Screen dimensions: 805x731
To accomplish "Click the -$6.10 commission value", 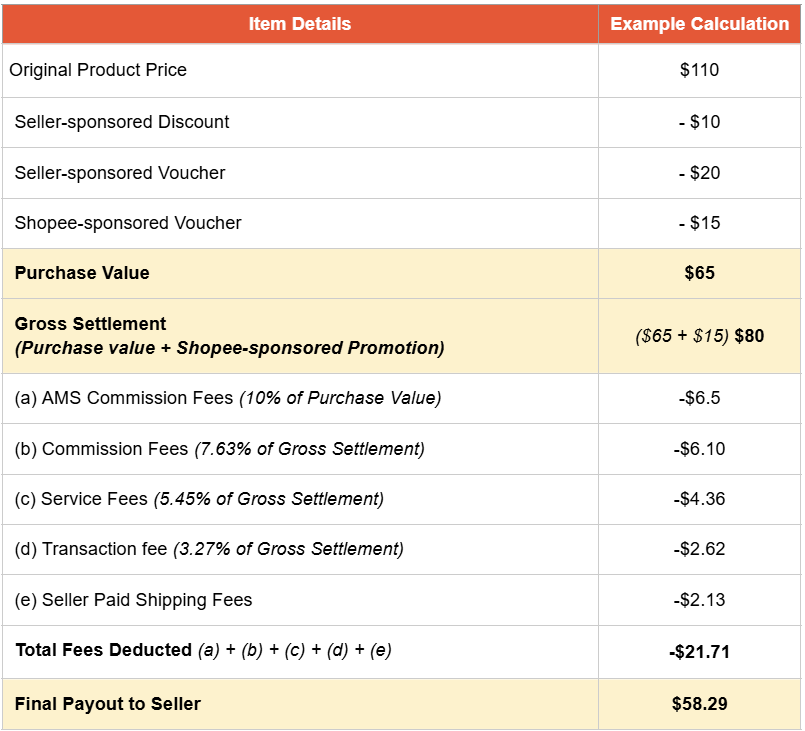I will pyautogui.click(x=699, y=449).
